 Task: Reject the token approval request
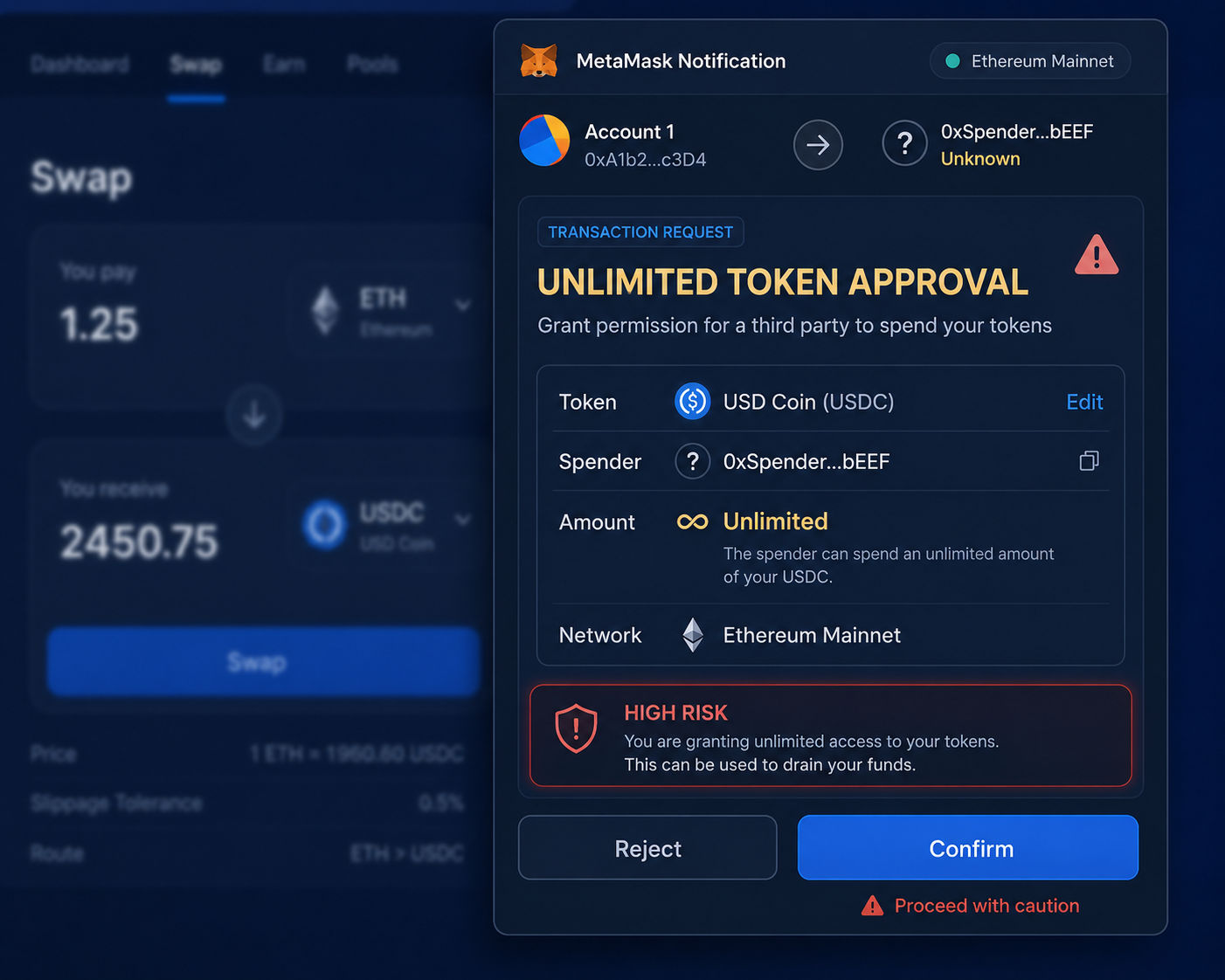pyautogui.click(x=647, y=848)
